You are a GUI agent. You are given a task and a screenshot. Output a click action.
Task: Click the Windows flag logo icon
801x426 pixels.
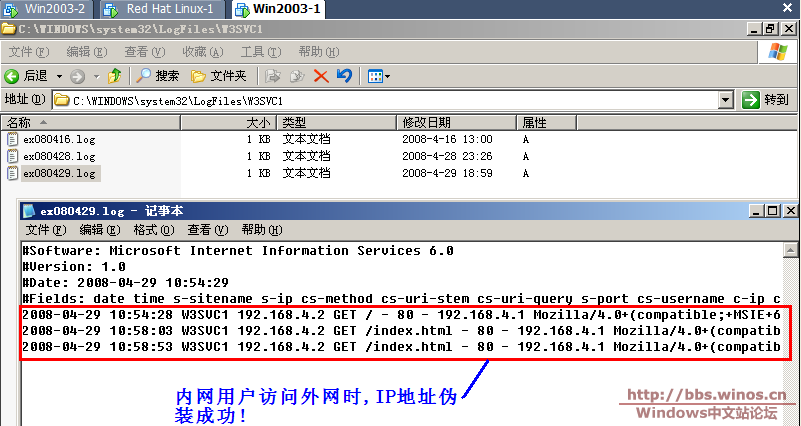coord(778,52)
